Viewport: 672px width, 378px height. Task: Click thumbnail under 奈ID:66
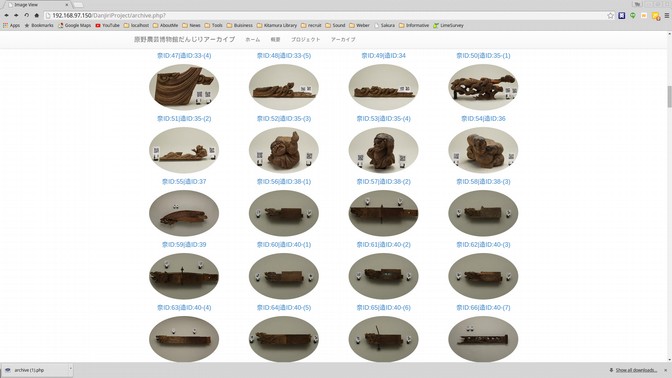point(483,339)
